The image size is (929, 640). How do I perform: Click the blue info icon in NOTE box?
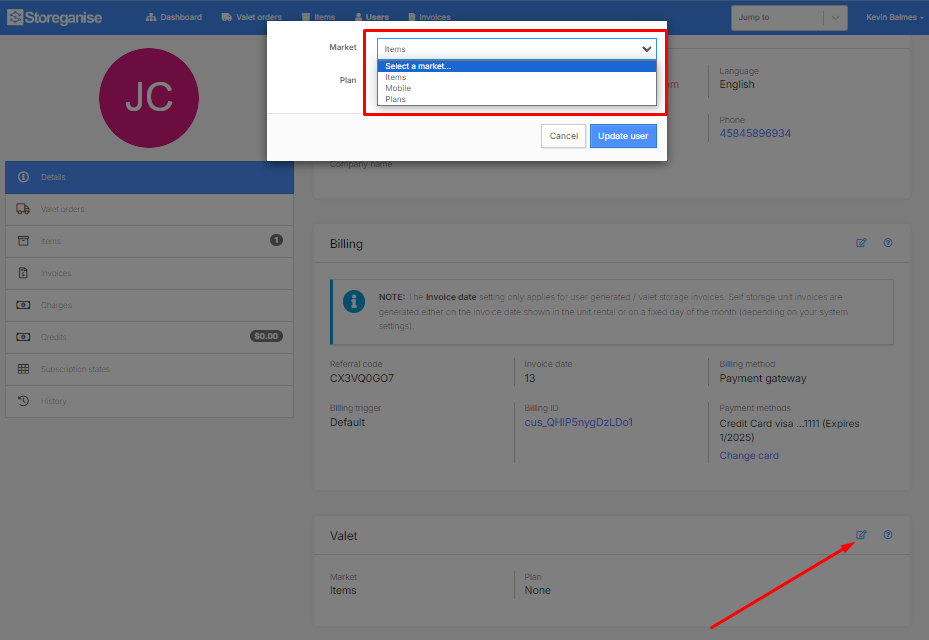(354, 302)
